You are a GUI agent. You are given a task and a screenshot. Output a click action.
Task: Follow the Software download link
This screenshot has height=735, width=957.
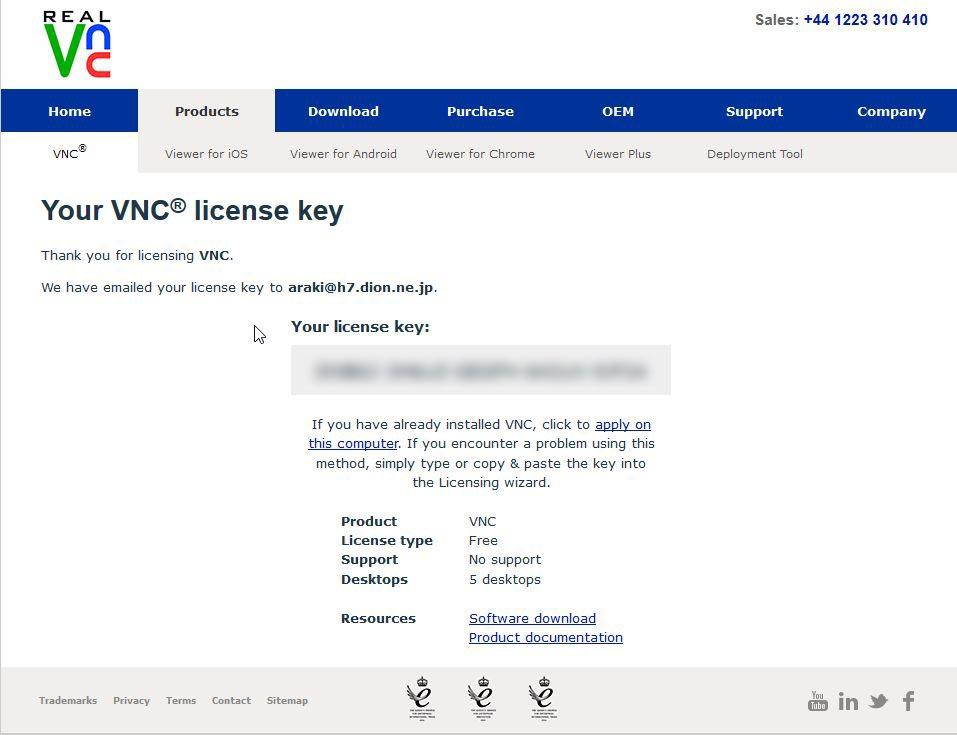click(x=532, y=618)
